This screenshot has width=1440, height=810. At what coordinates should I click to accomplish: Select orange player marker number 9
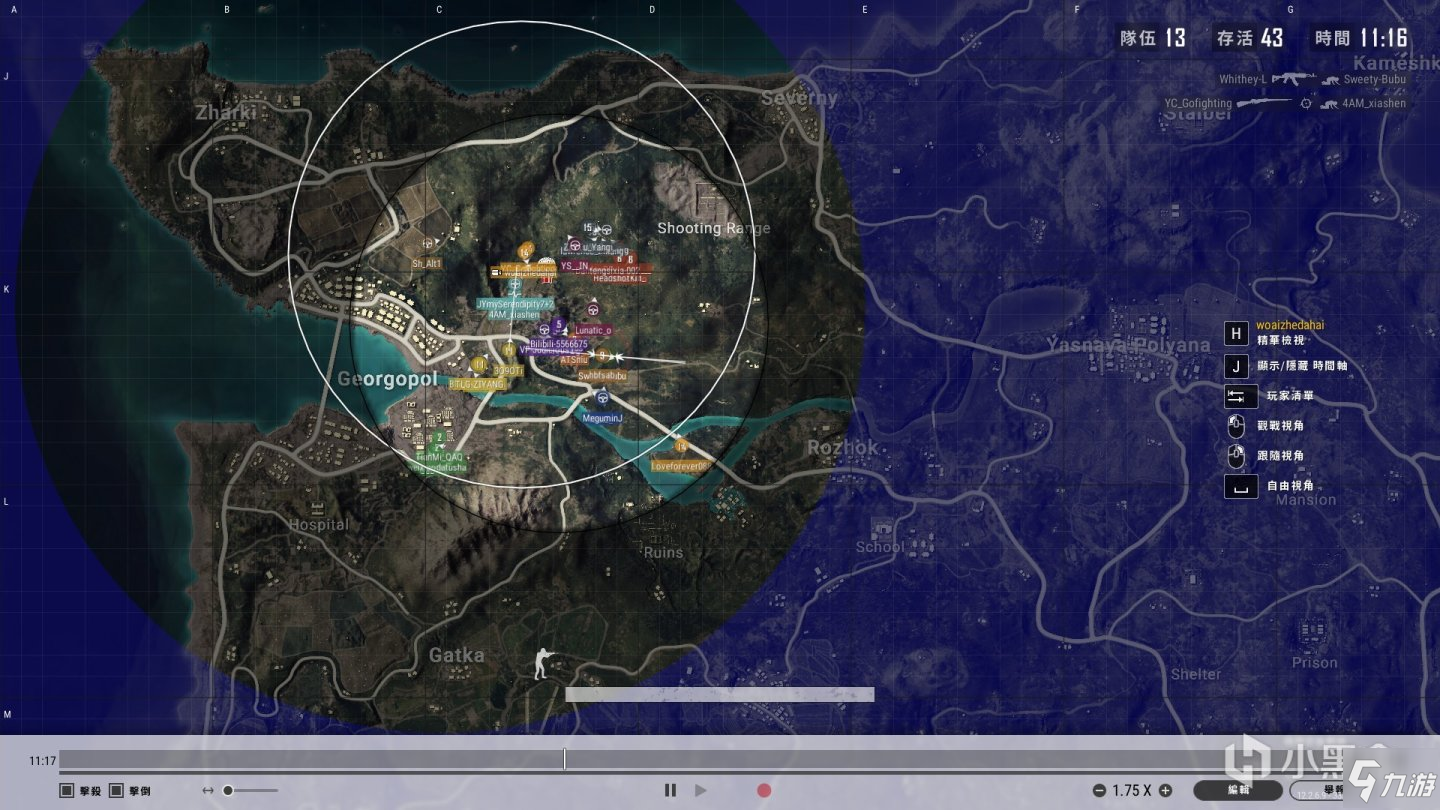point(602,355)
